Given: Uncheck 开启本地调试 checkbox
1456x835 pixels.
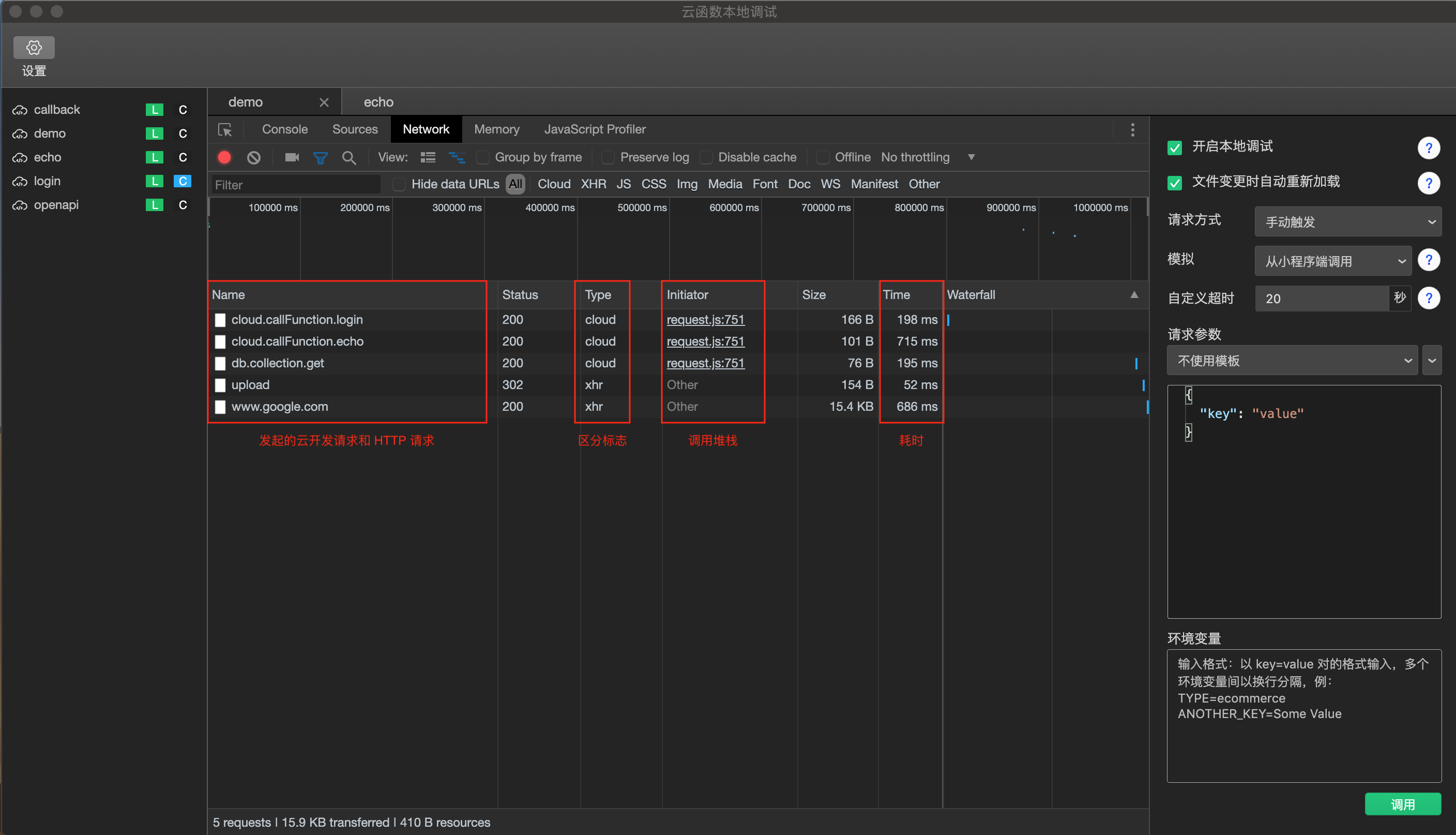Looking at the screenshot, I should coord(1174,148).
